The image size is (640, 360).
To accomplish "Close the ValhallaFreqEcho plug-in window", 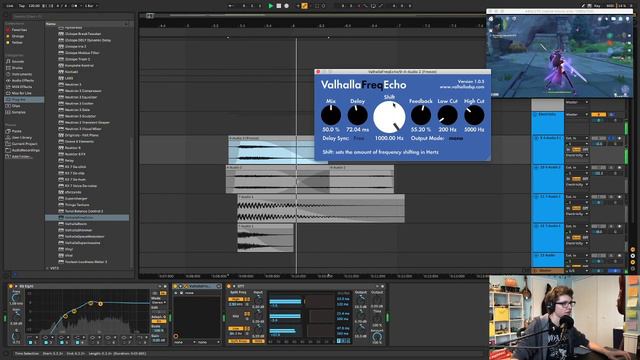I will 318,72.
